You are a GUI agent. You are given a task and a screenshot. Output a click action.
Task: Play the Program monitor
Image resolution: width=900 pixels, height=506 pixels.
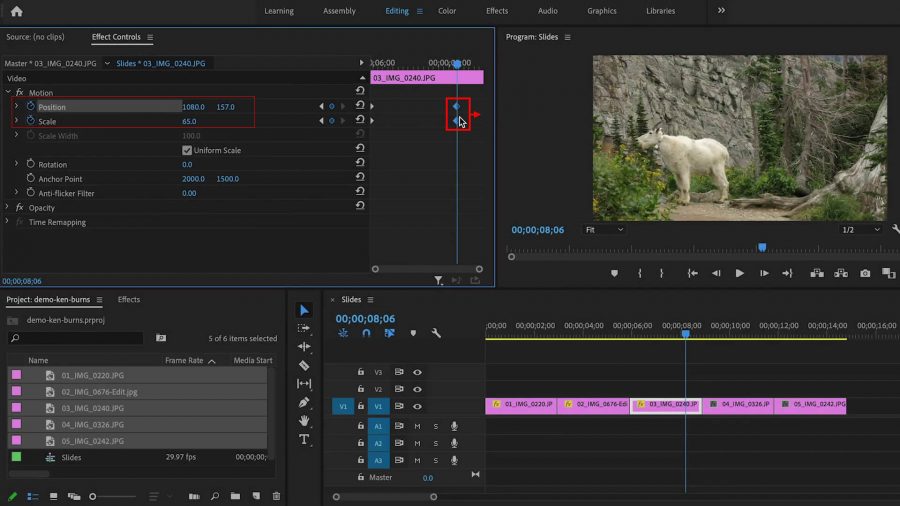(x=740, y=274)
